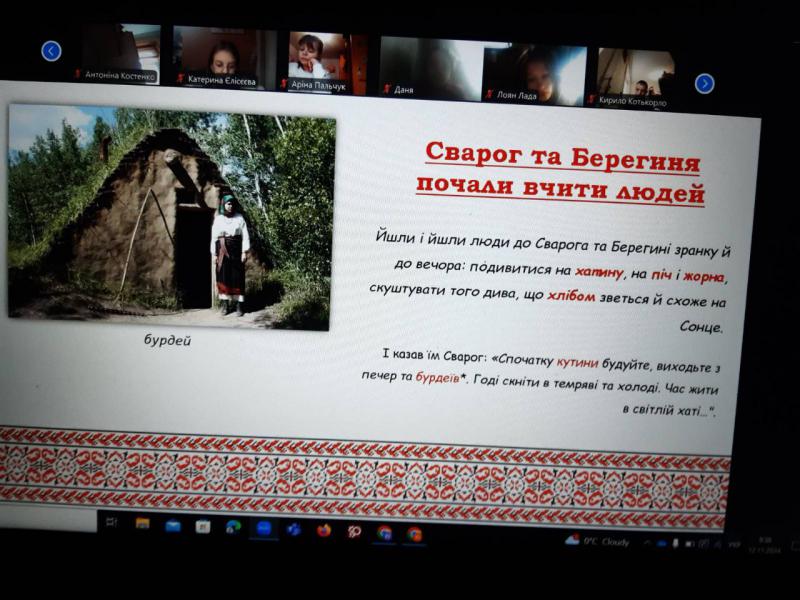Viewport: 800px width, 600px height.
Task: Click the бурдей caption under the photo
Action: (167, 340)
